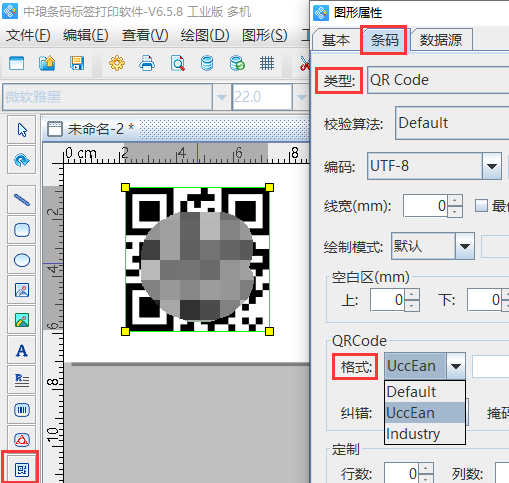Click the database with green check icon

point(237,63)
